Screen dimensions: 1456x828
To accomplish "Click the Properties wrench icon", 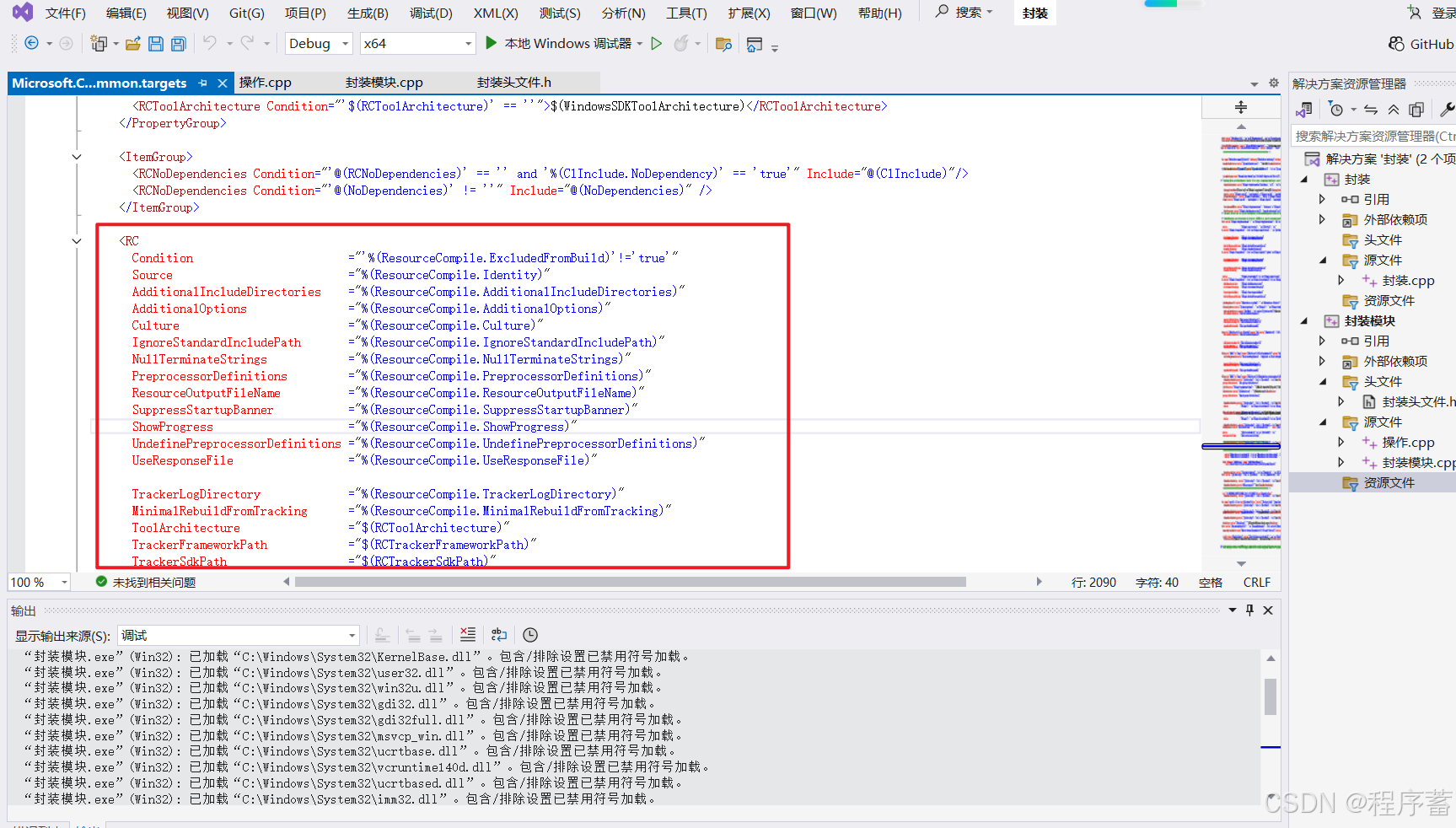I will pos(1447,109).
